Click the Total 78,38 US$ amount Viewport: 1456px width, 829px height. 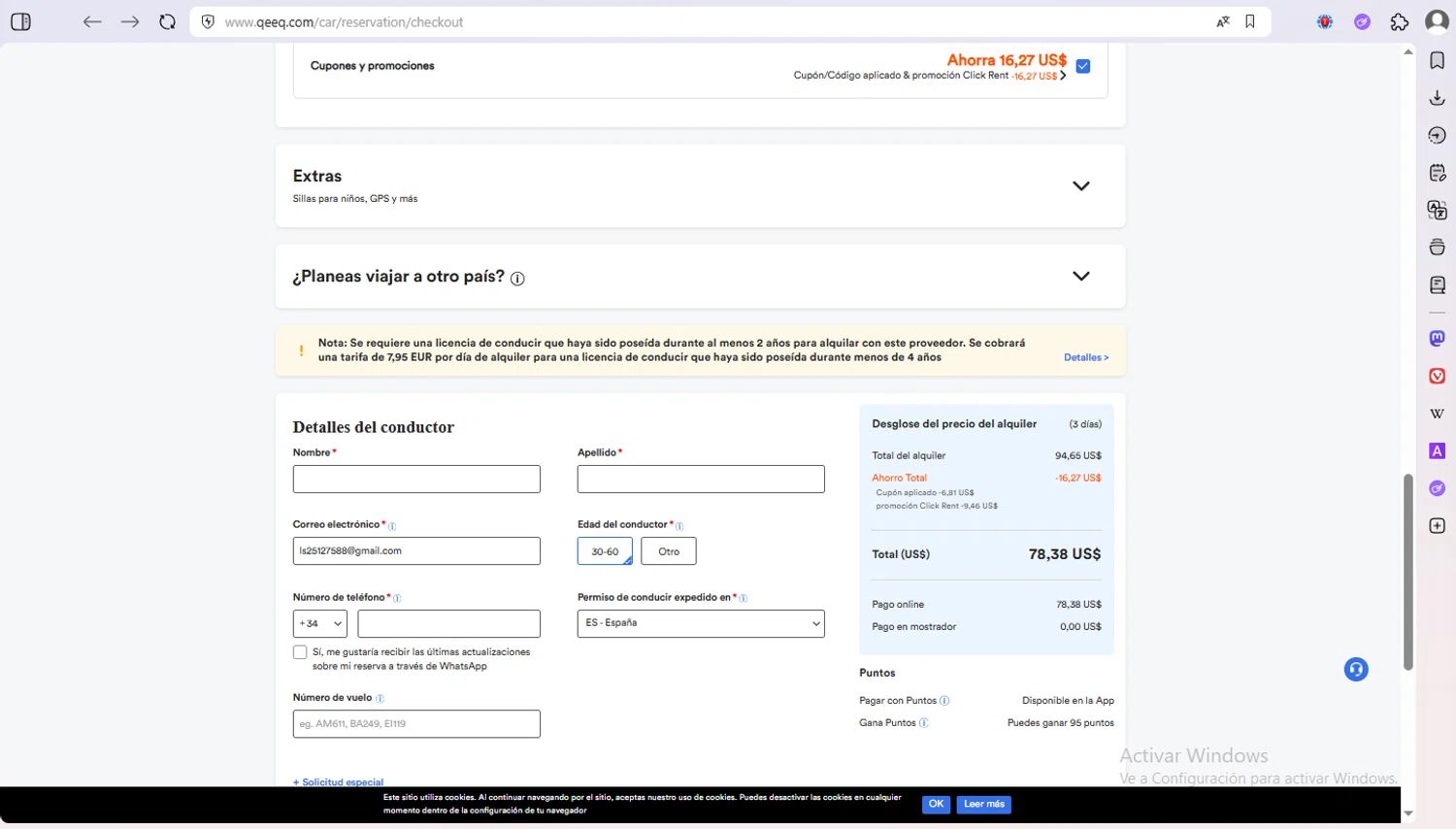(1065, 553)
